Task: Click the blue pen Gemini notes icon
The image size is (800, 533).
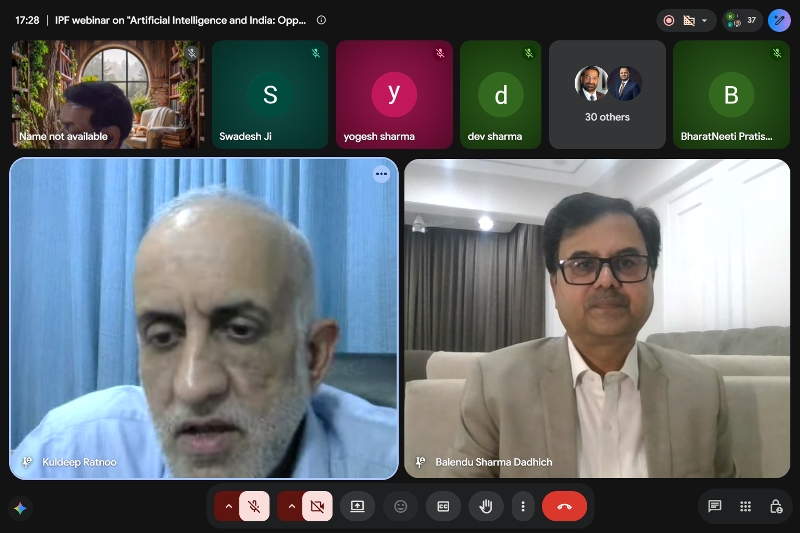Action: click(x=779, y=20)
